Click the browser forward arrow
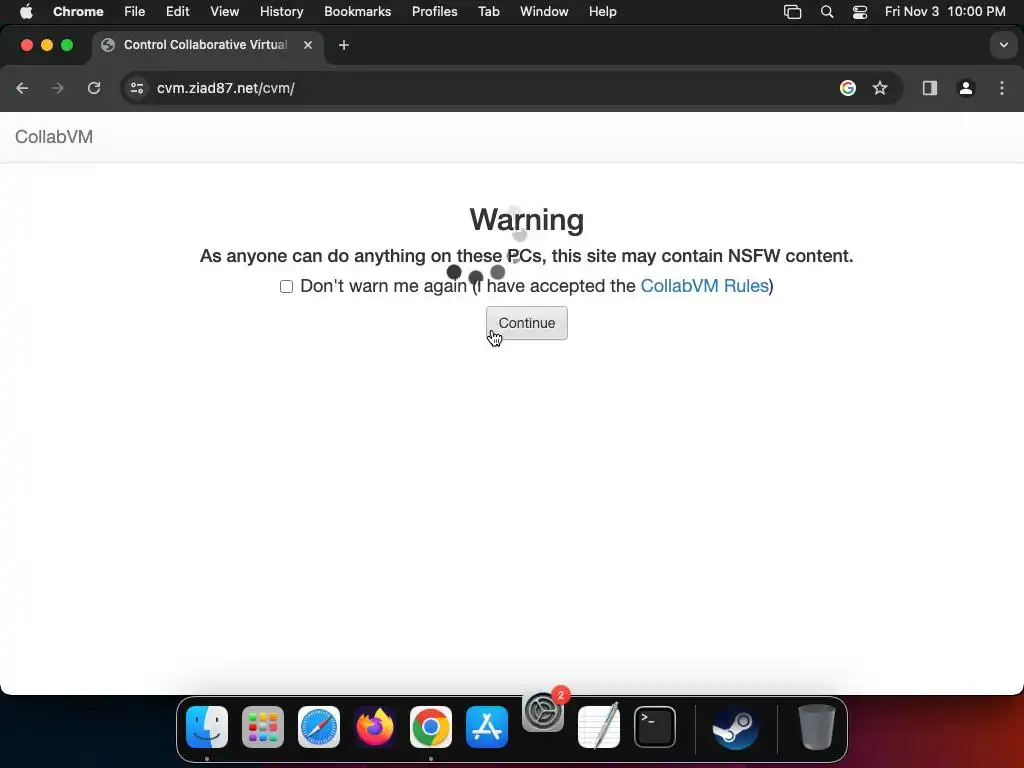The height and width of the screenshot is (768, 1024). 57,88
